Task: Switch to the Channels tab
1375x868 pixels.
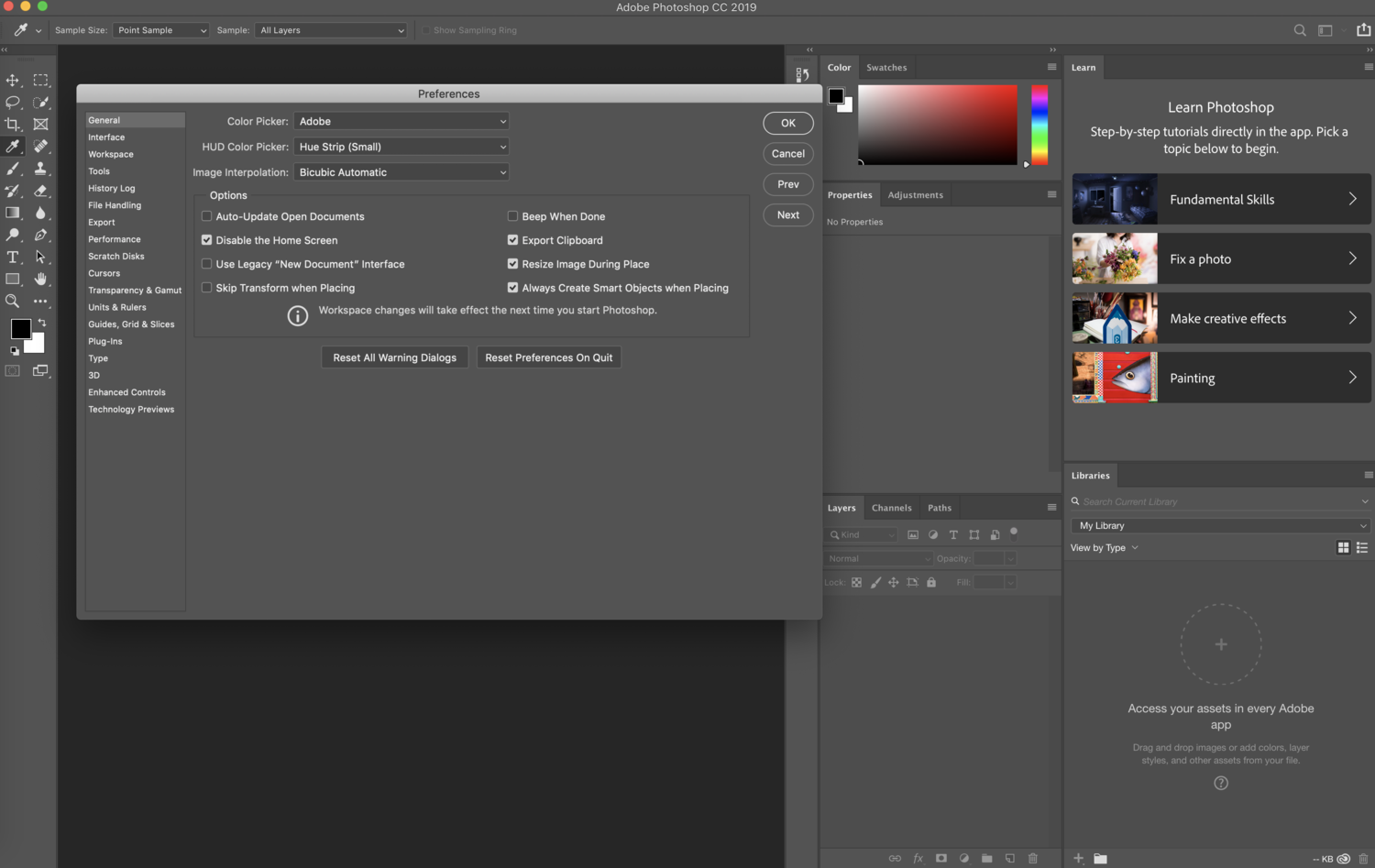Action: [x=892, y=508]
